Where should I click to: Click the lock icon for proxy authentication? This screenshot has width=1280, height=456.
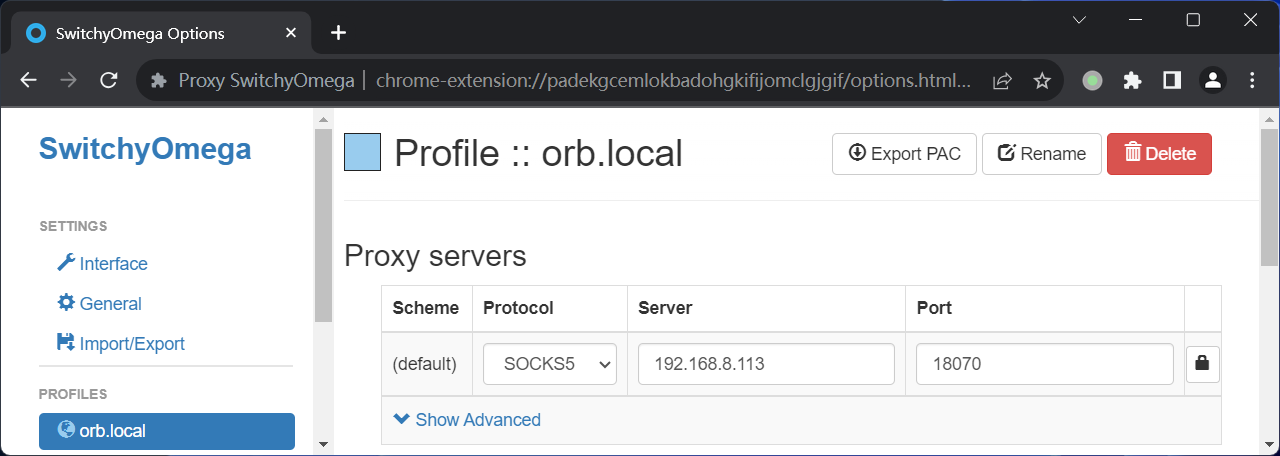1202,365
